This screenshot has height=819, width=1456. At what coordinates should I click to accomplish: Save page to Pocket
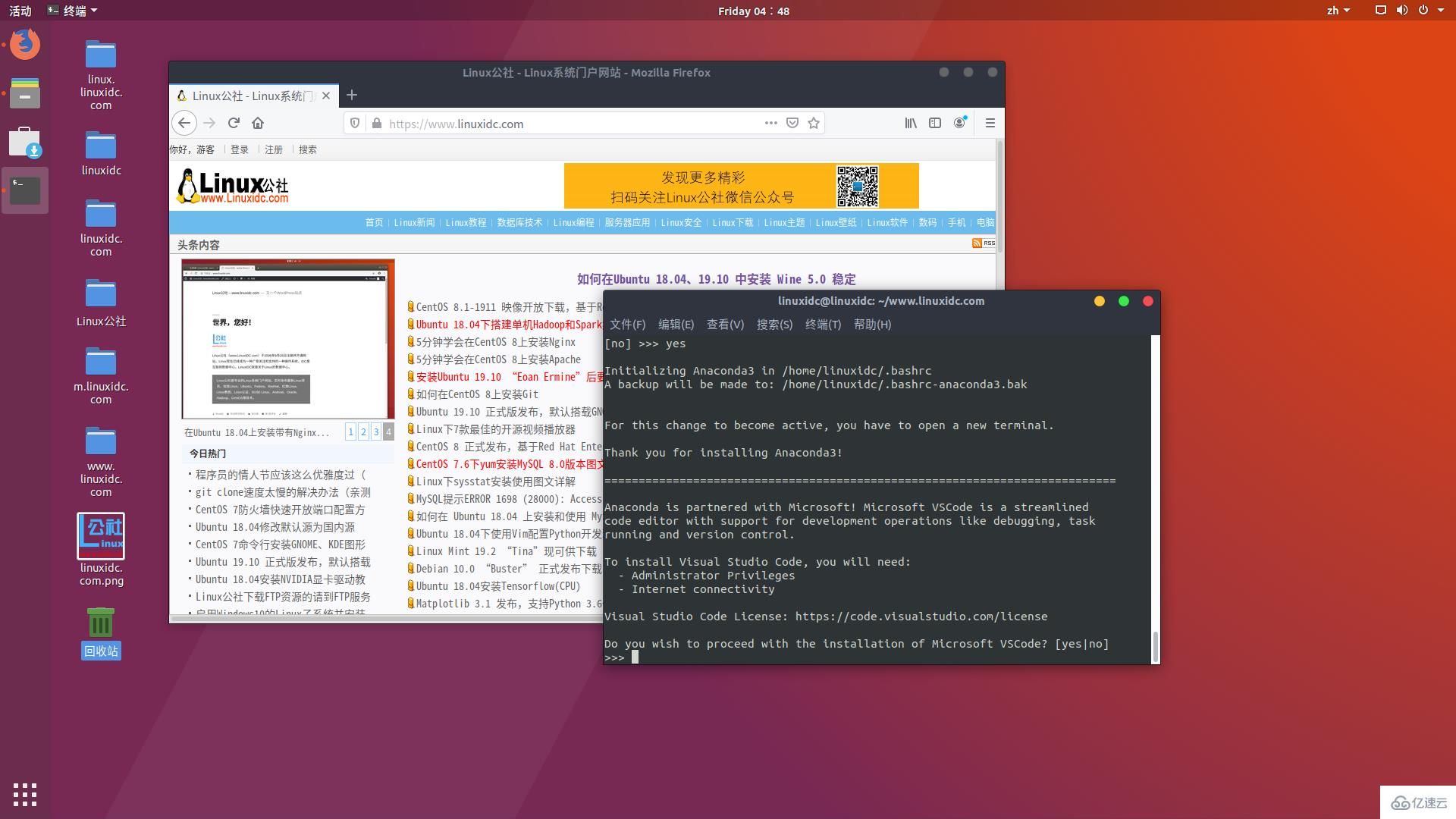click(x=792, y=123)
